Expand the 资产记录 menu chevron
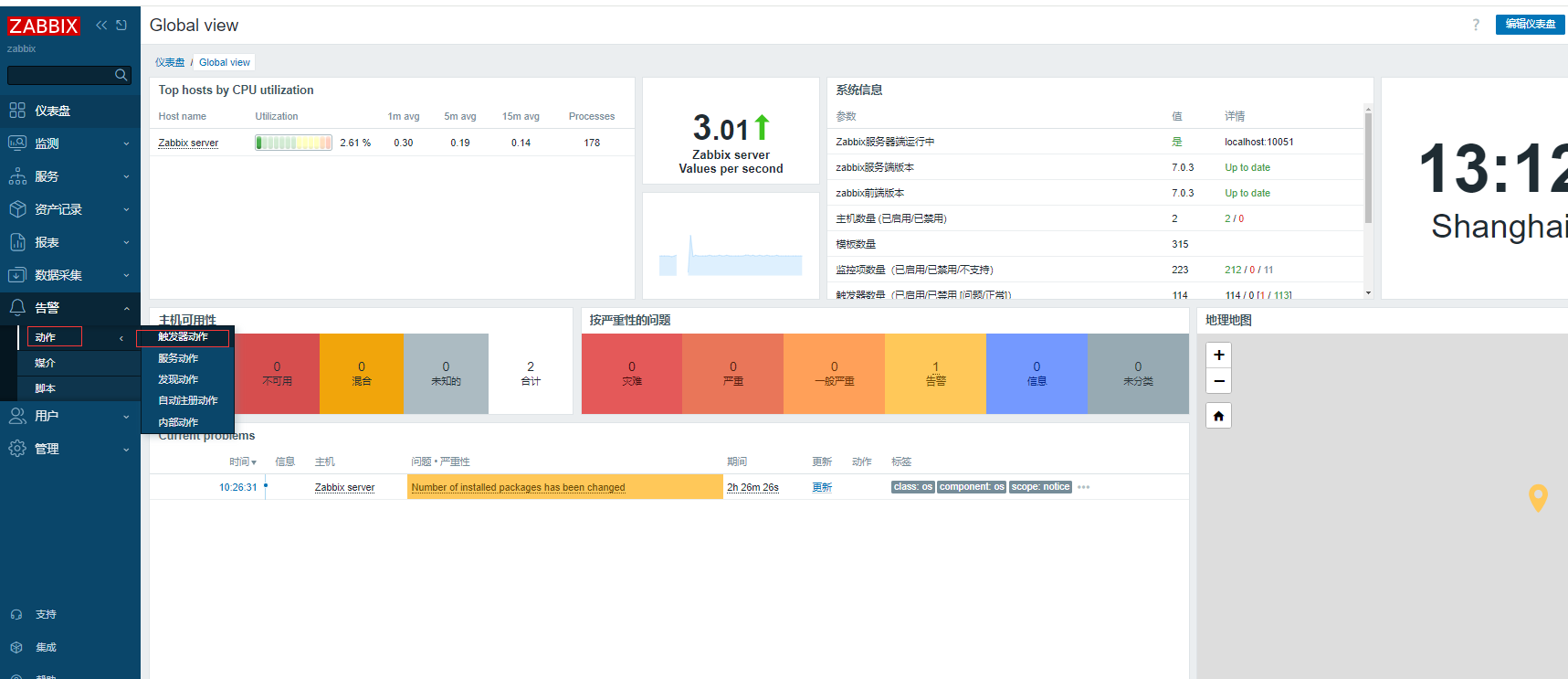Screen dimensions: 1568x679 (126, 209)
